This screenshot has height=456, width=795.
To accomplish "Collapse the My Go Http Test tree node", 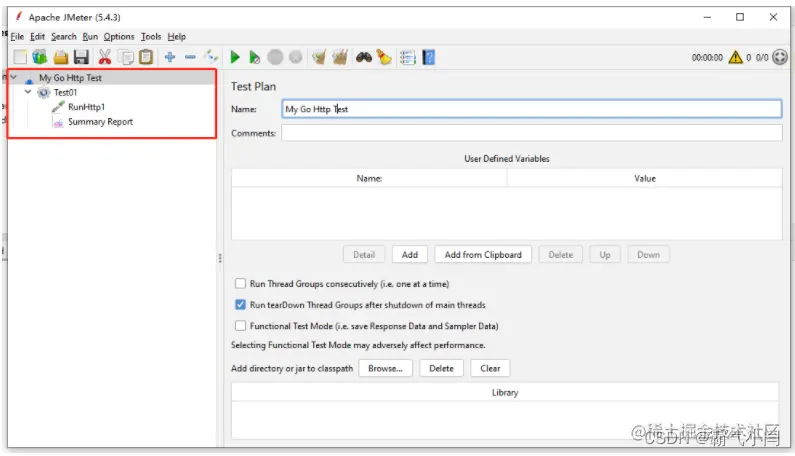I will pyautogui.click(x=14, y=78).
